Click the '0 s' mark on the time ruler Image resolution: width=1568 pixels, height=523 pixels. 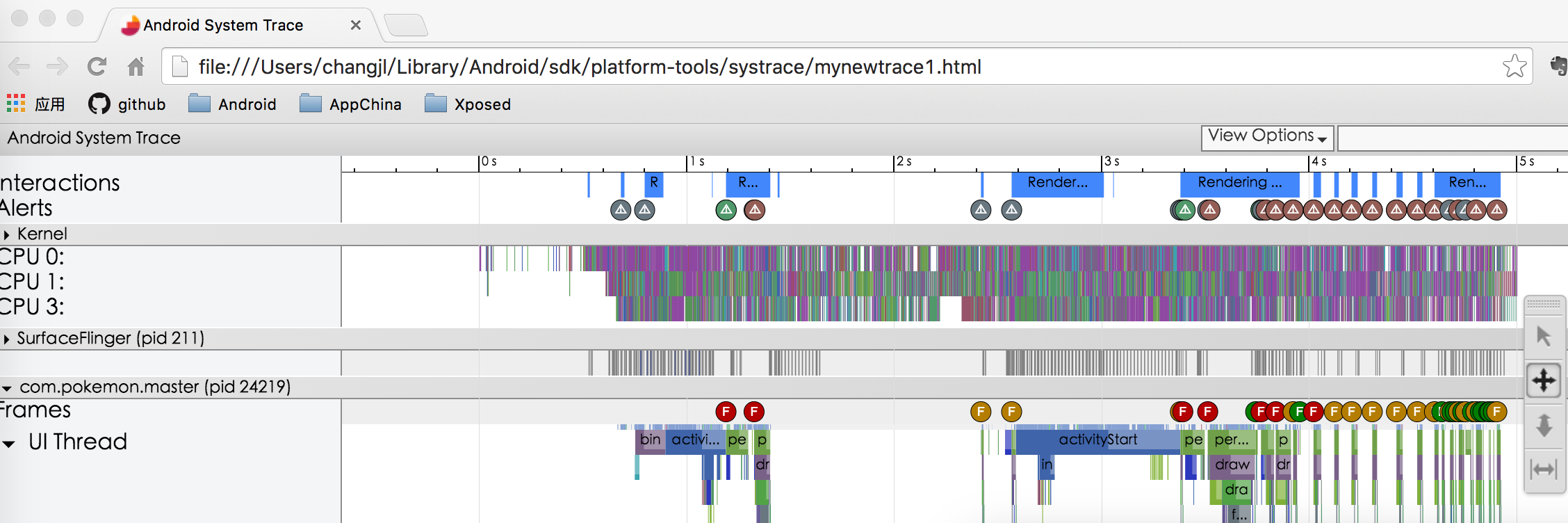(x=489, y=162)
